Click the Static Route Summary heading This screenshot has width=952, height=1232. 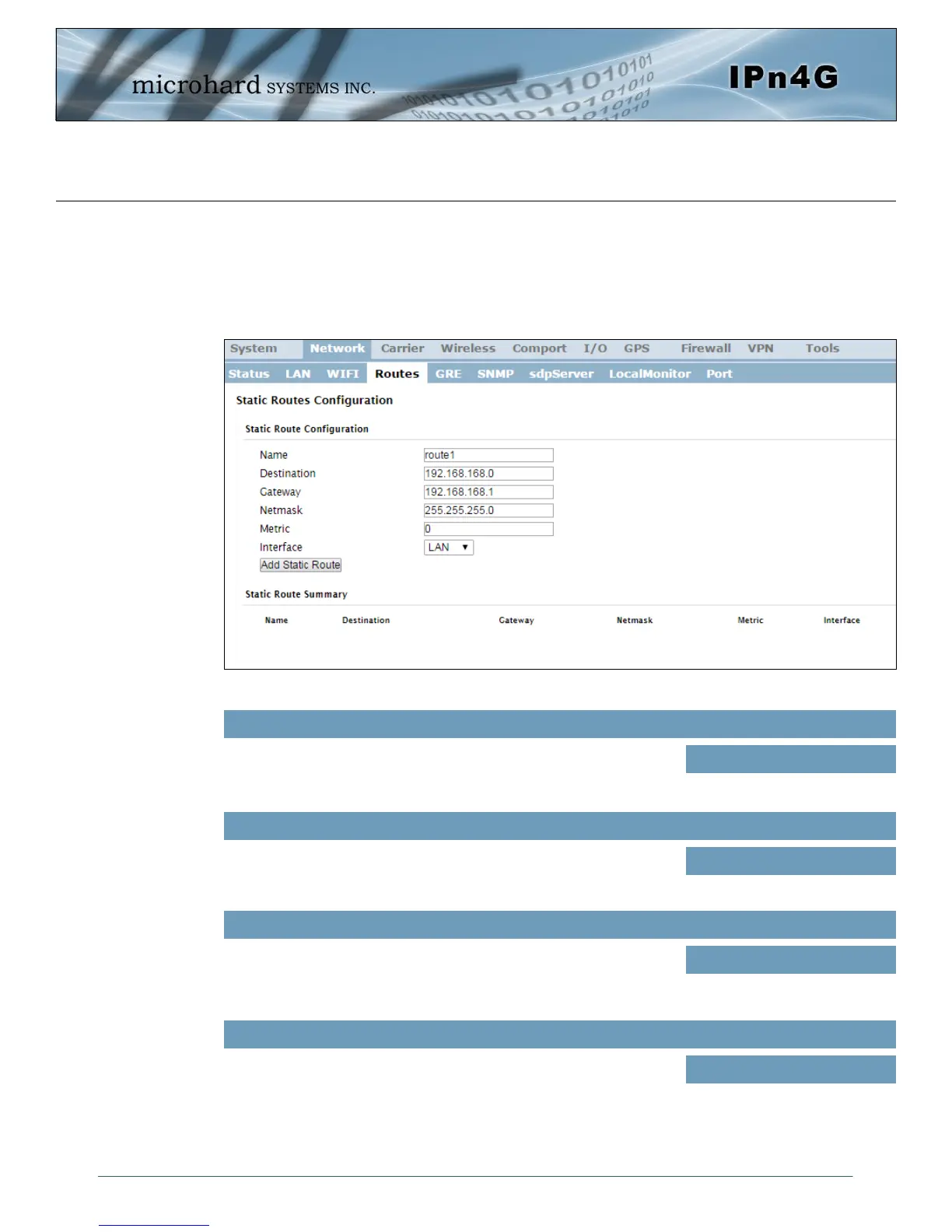tap(296, 594)
